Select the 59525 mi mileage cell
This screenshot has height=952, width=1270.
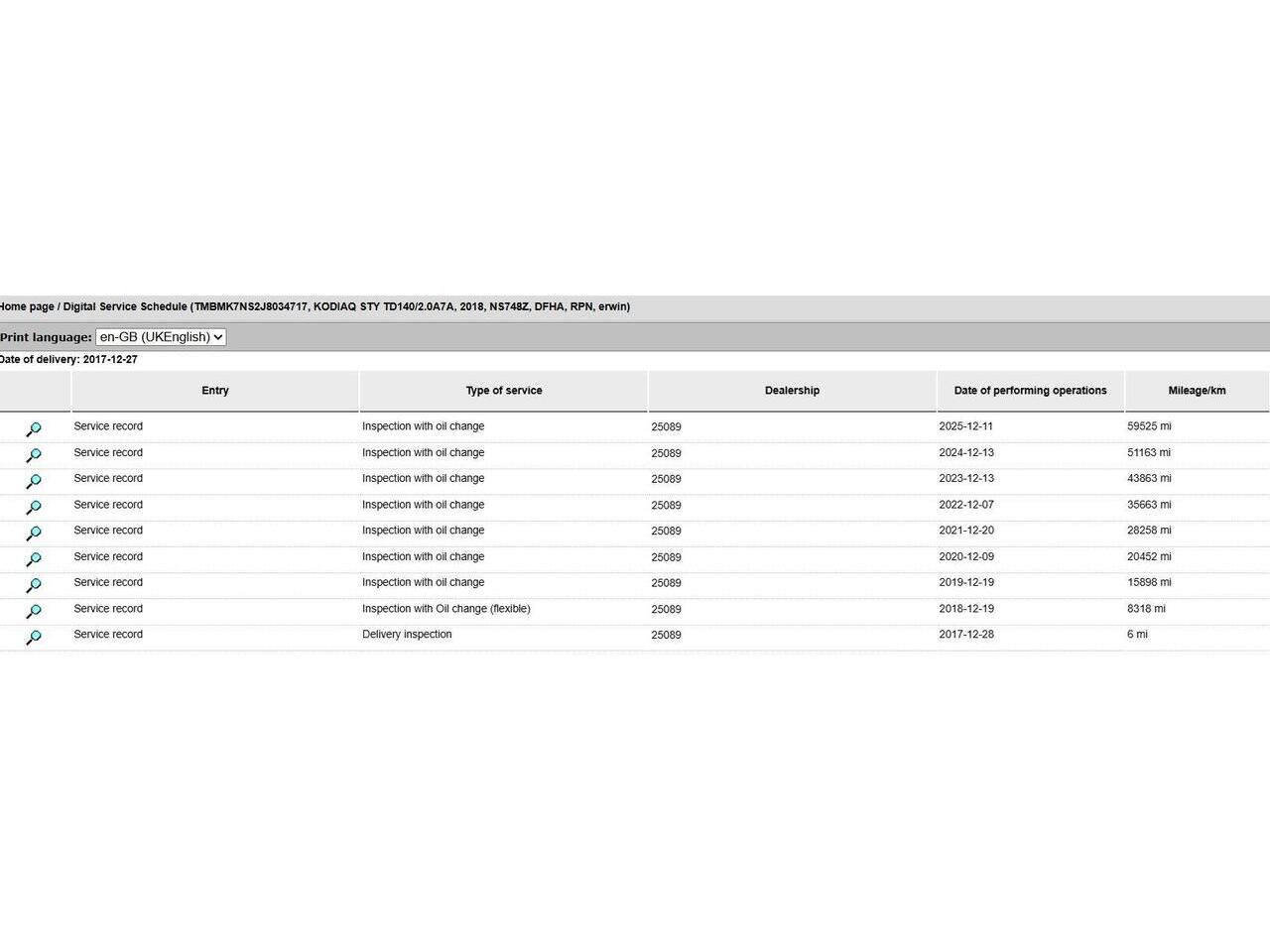(x=1149, y=426)
